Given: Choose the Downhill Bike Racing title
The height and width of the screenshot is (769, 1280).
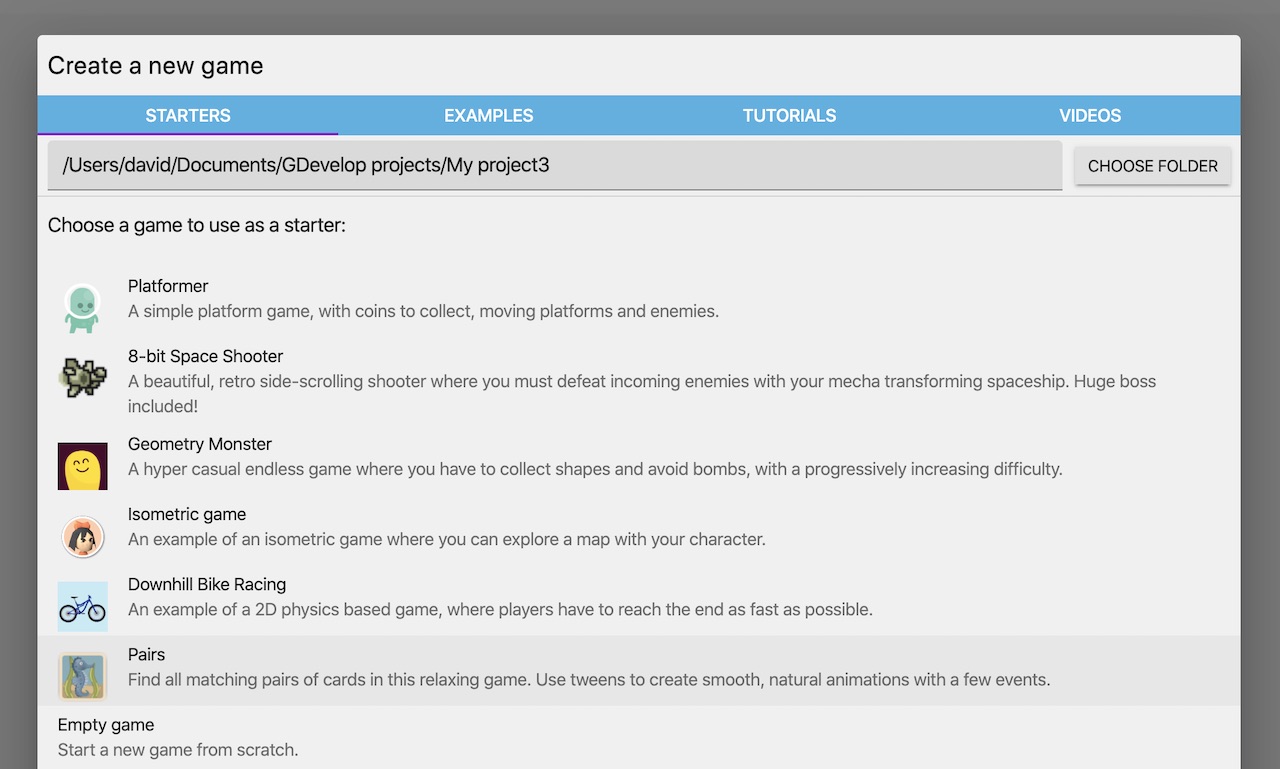Looking at the screenshot, I should pyautogui.click(x=207, y=584).
